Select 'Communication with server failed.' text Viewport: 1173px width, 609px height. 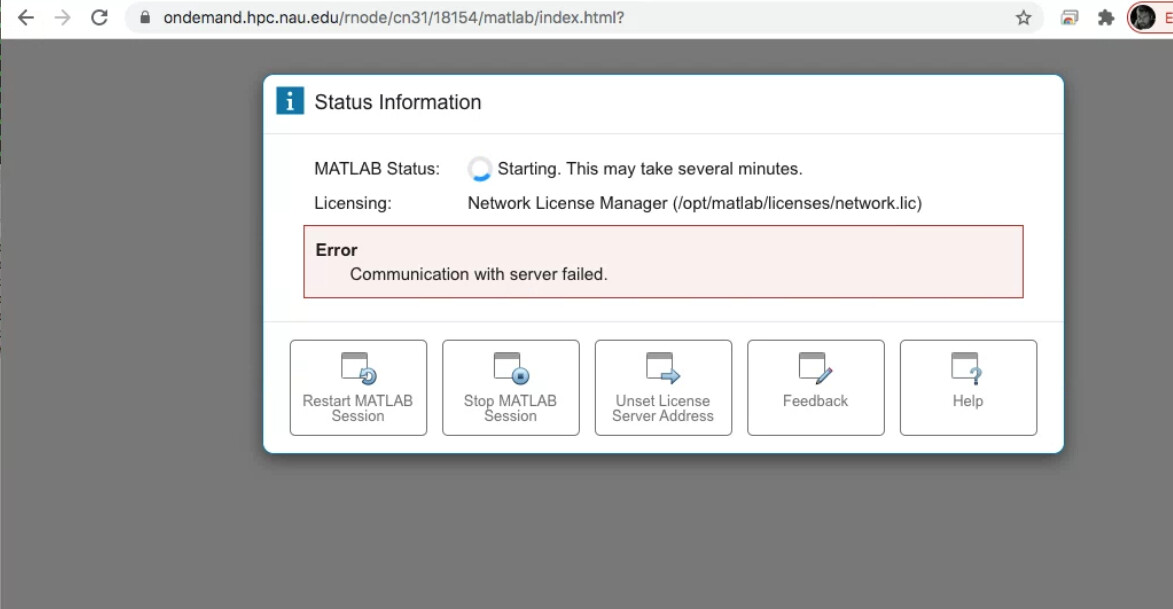479,275
